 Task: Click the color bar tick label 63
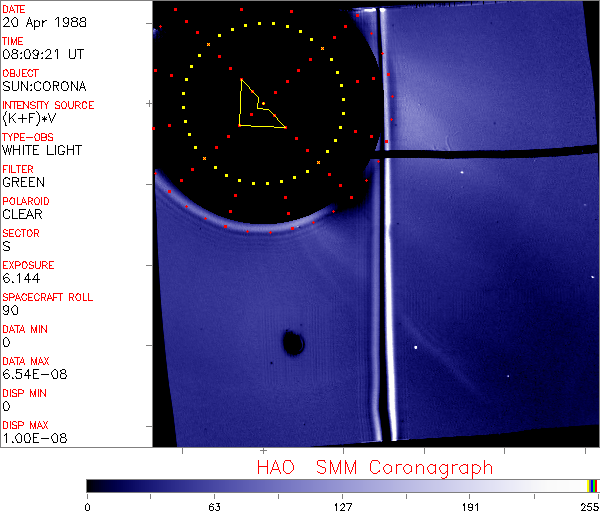[x=214, y=506]
